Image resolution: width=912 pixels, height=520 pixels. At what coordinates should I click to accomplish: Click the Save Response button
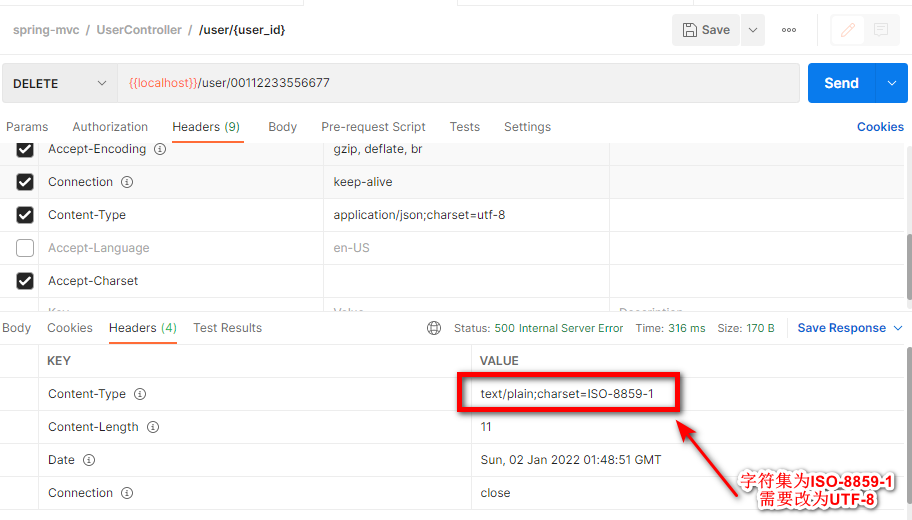(841, 328)
